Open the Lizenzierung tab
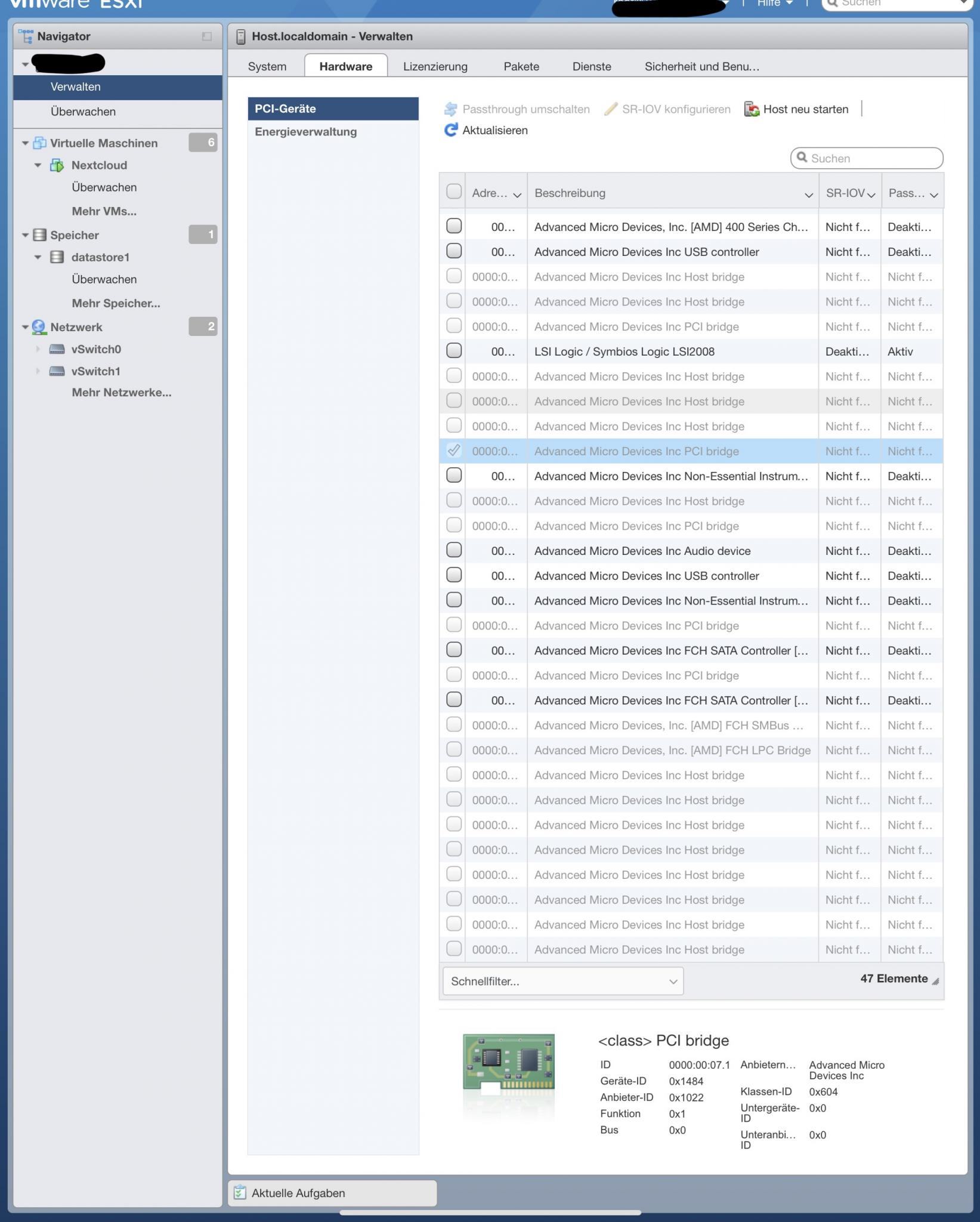Image resolution: width=980 pixels, height=1222 pixels. click(x=435, y=66)
